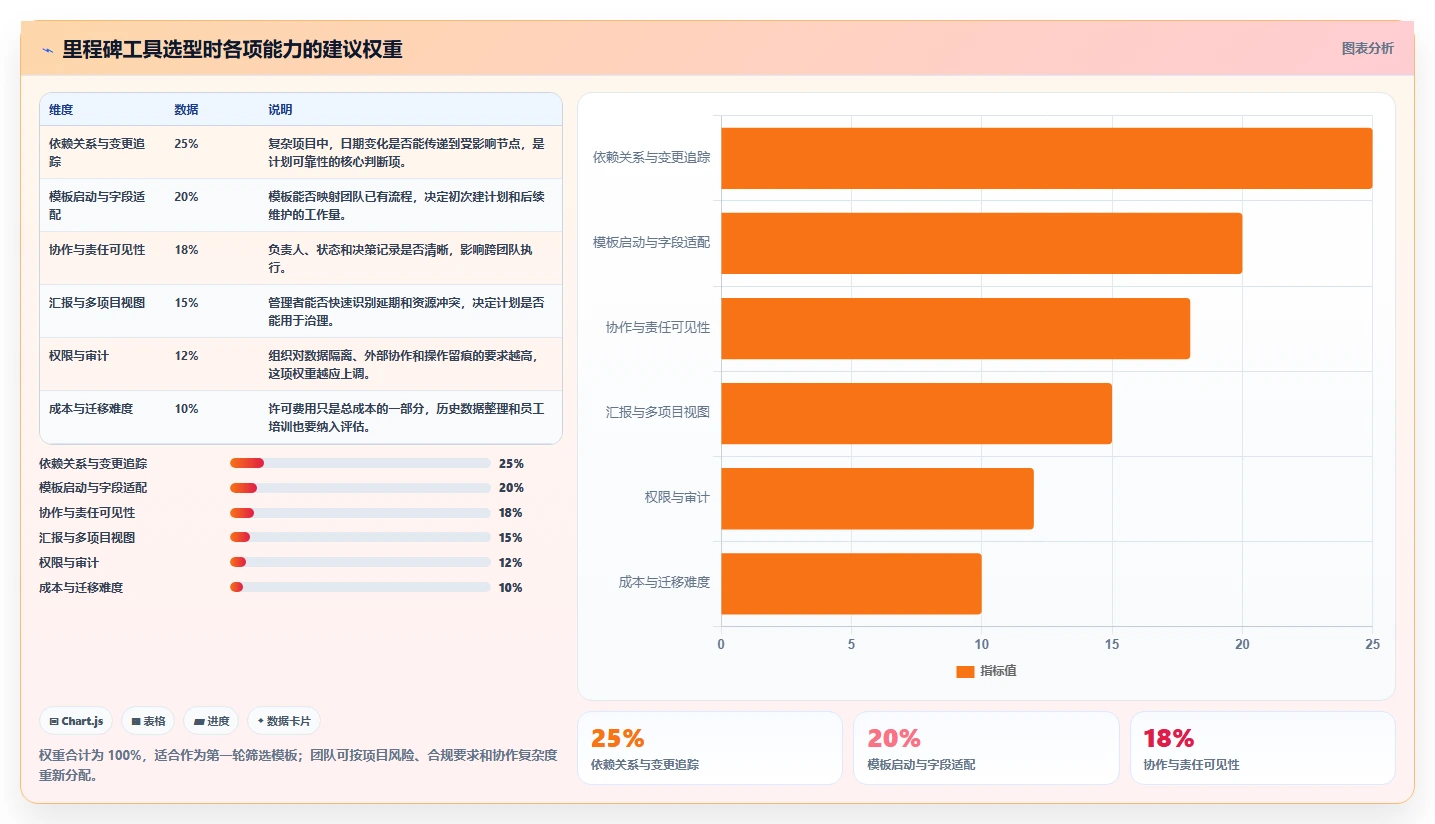Image resolution: width=1435 pixels, height=824 pixels.
Task: Click the 25% table cell
Action: (186, 144)
